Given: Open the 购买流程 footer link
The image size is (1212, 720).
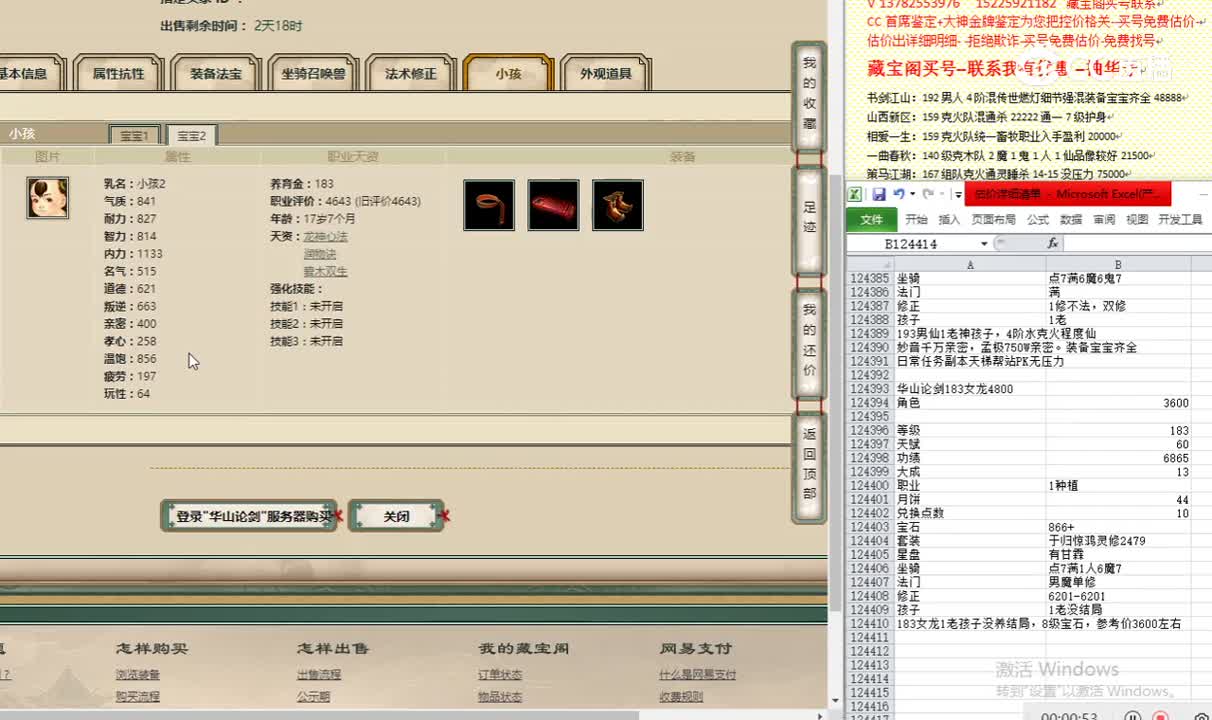Looking at the screenshot, I should (x=137, y=697).
